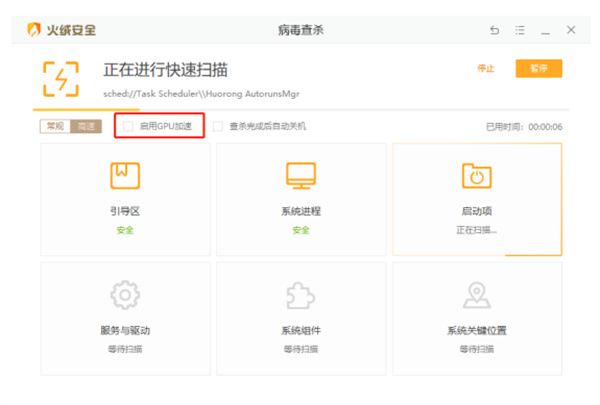Click the 系统进程 label
600x405 pixels.
[301, 211]
